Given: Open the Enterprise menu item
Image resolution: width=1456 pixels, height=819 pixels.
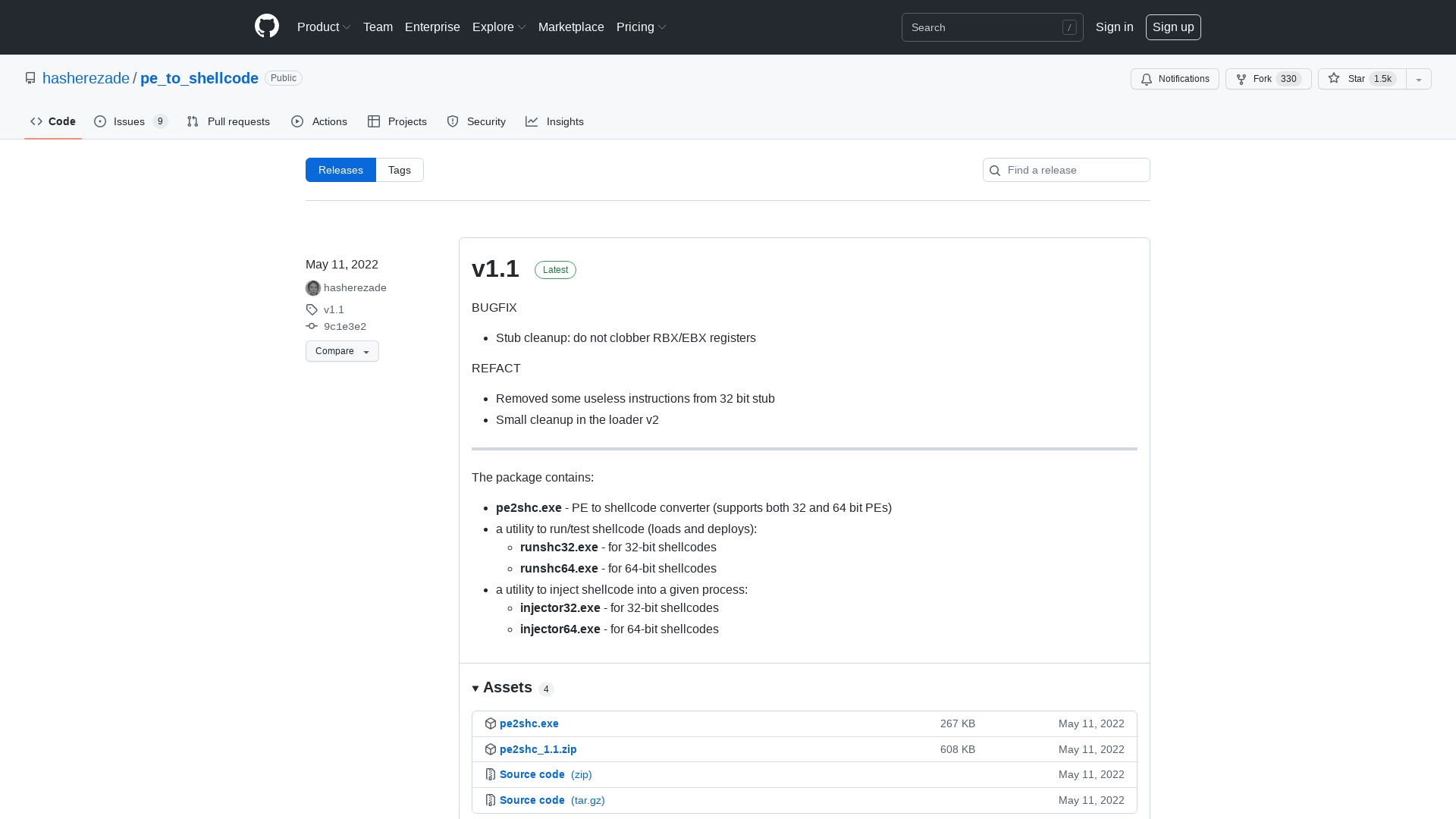Looking at the screenshot, I should (x=432, y=27).
